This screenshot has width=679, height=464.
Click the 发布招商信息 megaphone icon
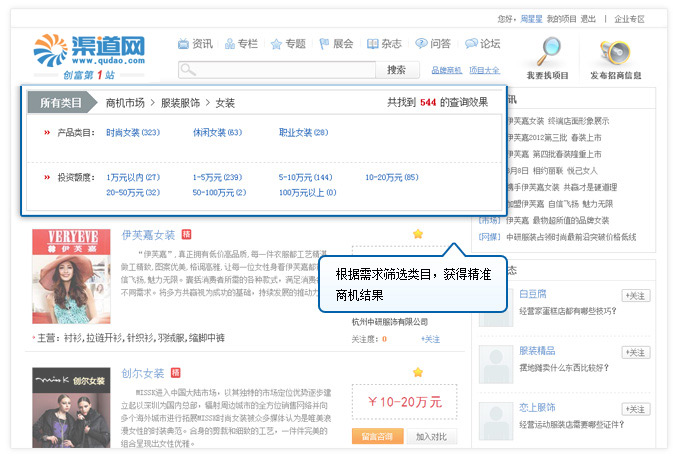615,52
